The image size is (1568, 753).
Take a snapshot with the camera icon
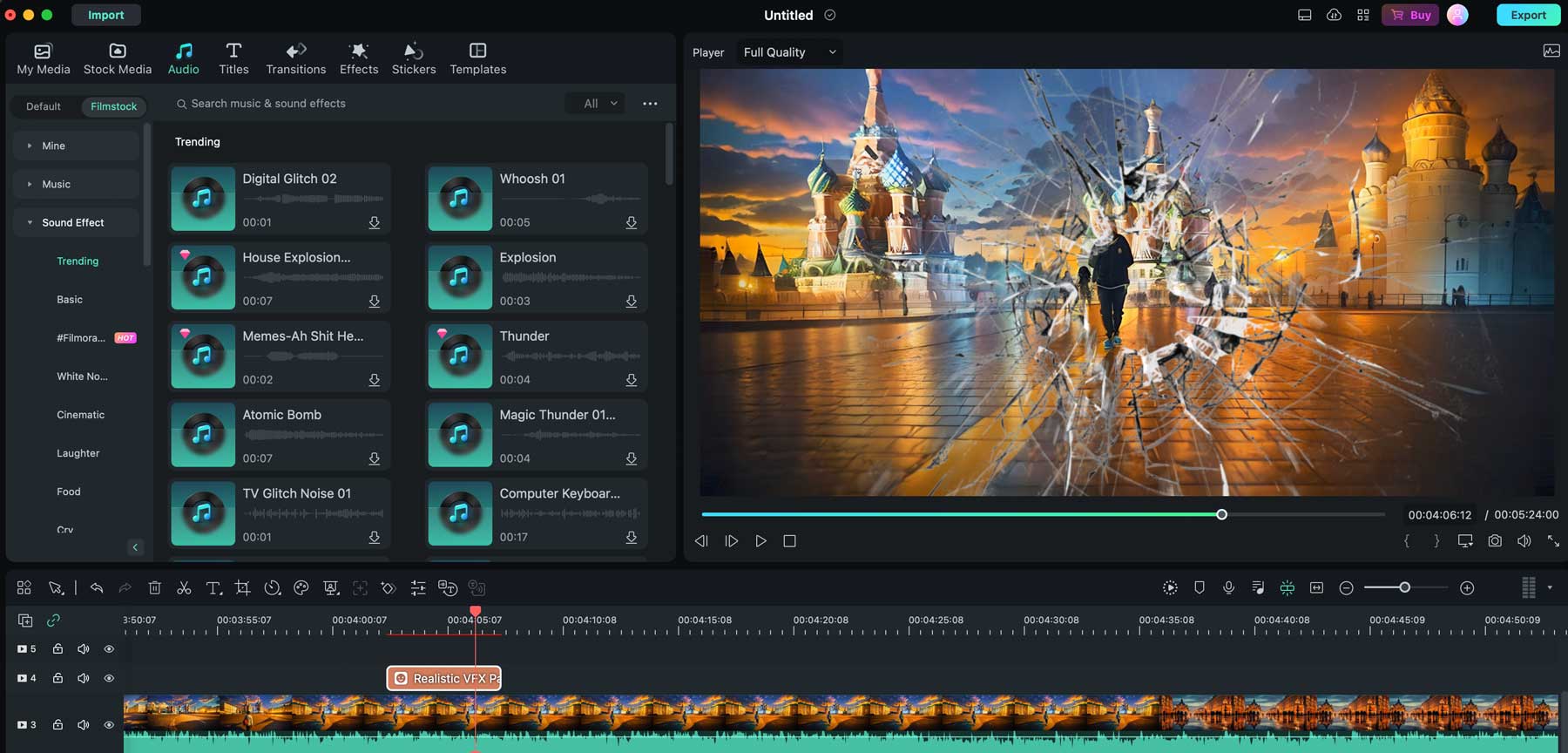point(1495,541)
